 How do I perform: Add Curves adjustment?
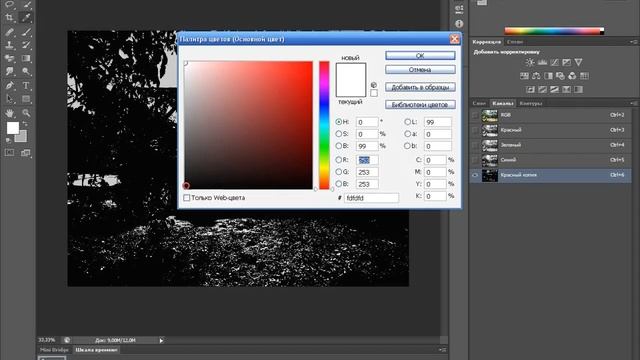554,62
